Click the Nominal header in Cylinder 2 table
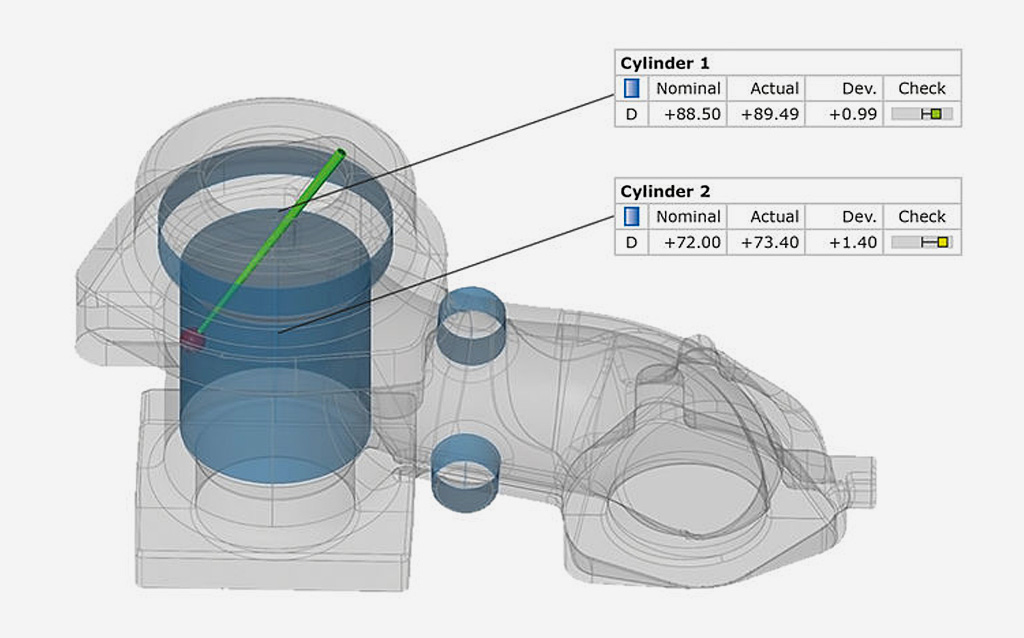Image resolution: width=1024 pixels, height=638 pixels. pyautogui.click(x=688, y=216)
